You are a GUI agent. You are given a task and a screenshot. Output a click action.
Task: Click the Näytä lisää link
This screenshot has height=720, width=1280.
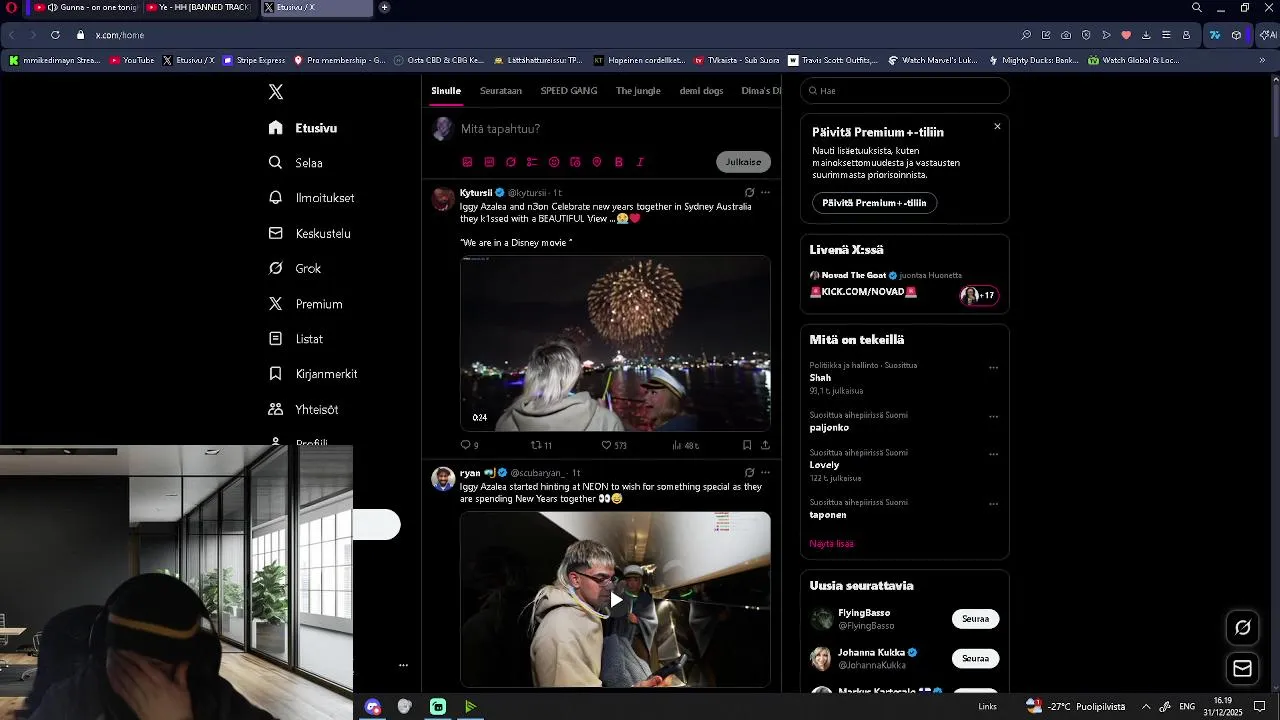831,544
